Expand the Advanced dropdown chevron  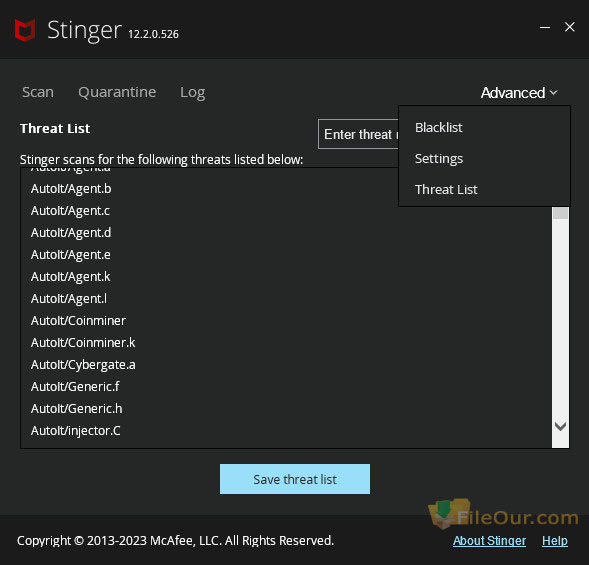coord(553,92)
